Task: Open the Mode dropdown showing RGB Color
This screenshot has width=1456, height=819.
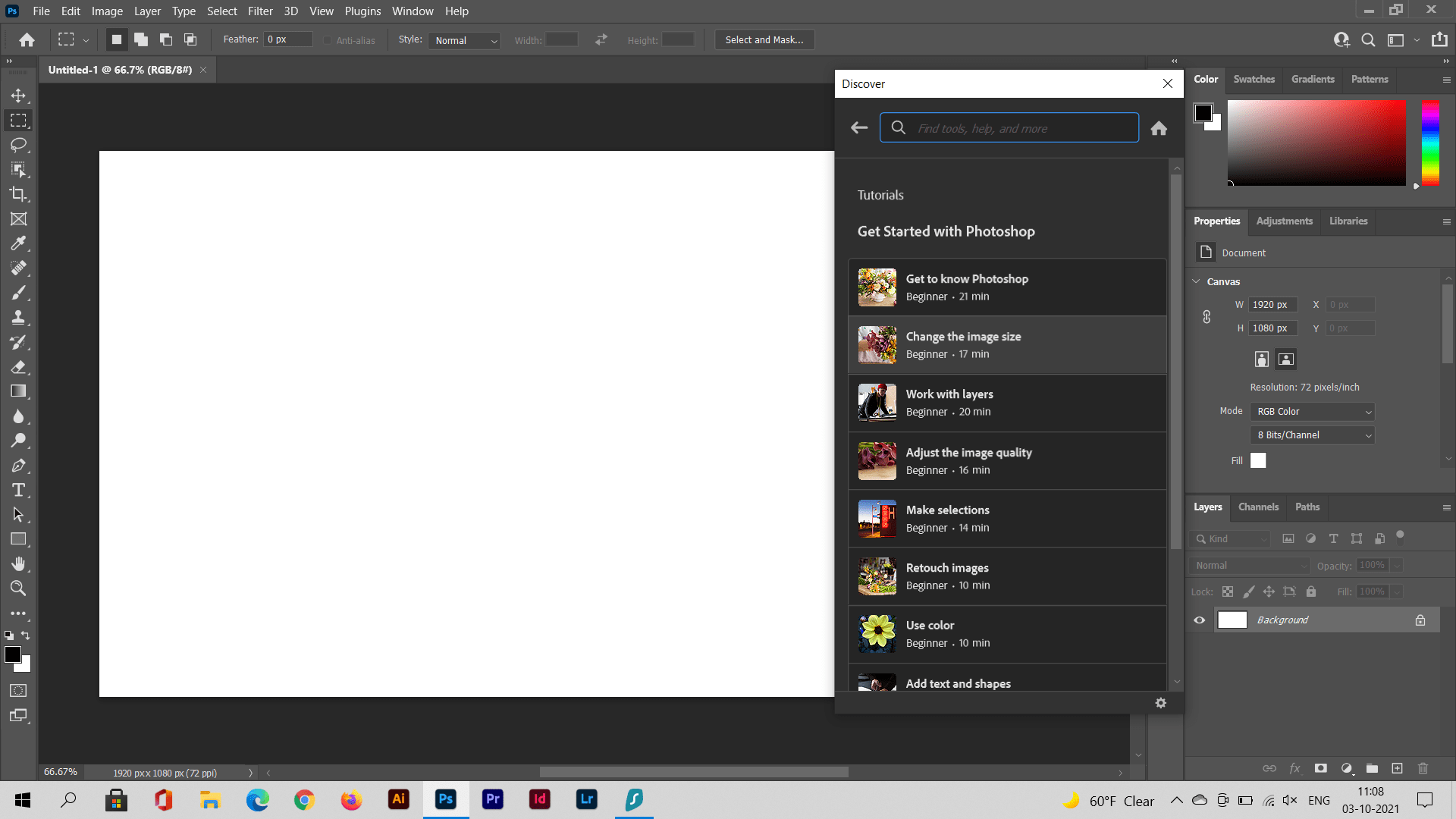Action: tap(1312, 411)
